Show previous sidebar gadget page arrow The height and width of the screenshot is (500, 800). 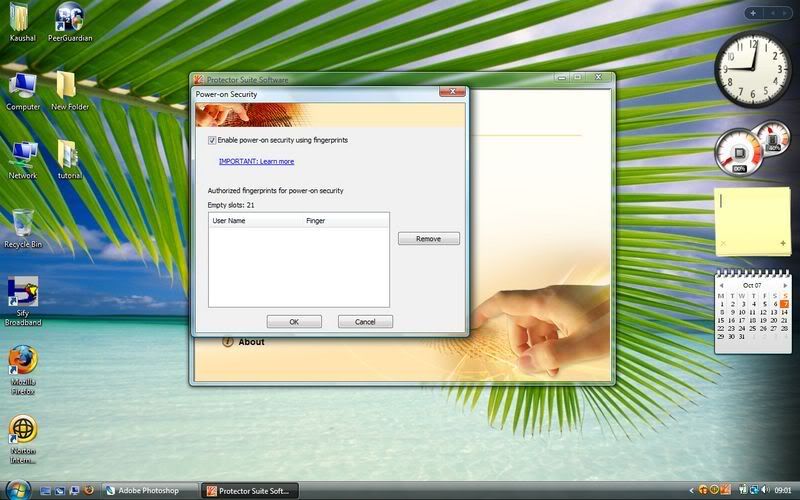(772, 13)
